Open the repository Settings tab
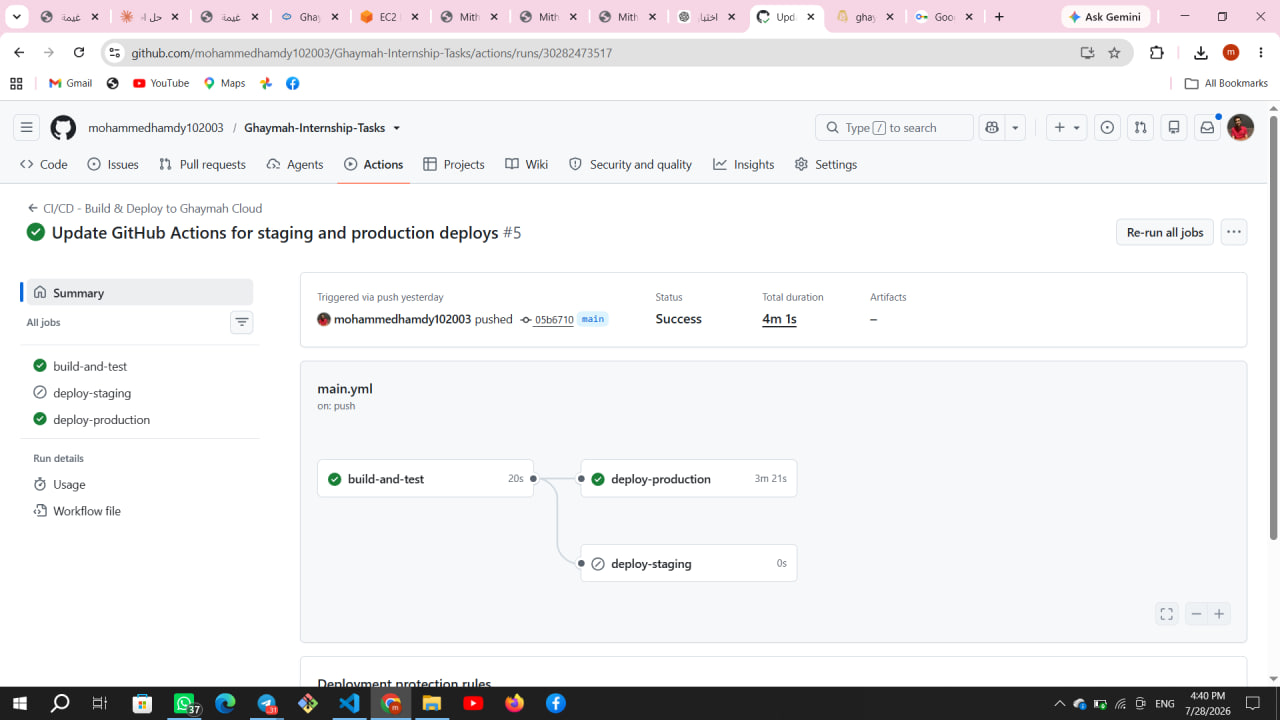The width and height of the screenshot is (1280, 720). 825,164
